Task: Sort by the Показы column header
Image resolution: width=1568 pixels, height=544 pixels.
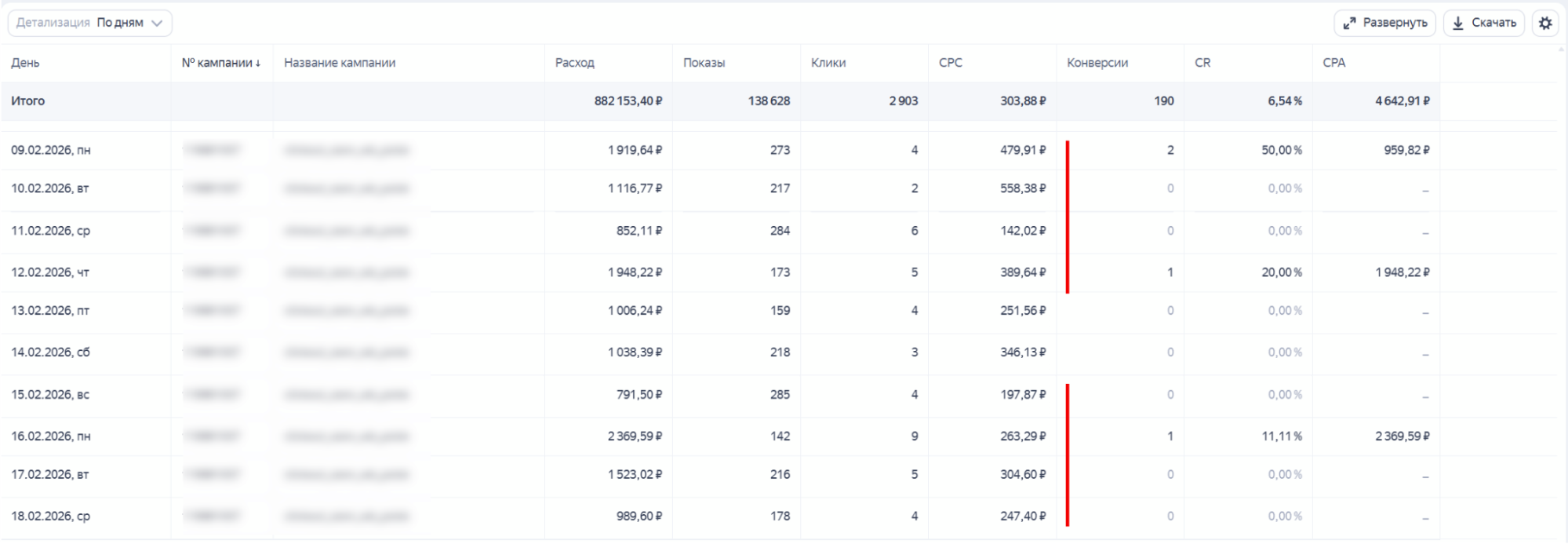Action: tap(704, 63)
